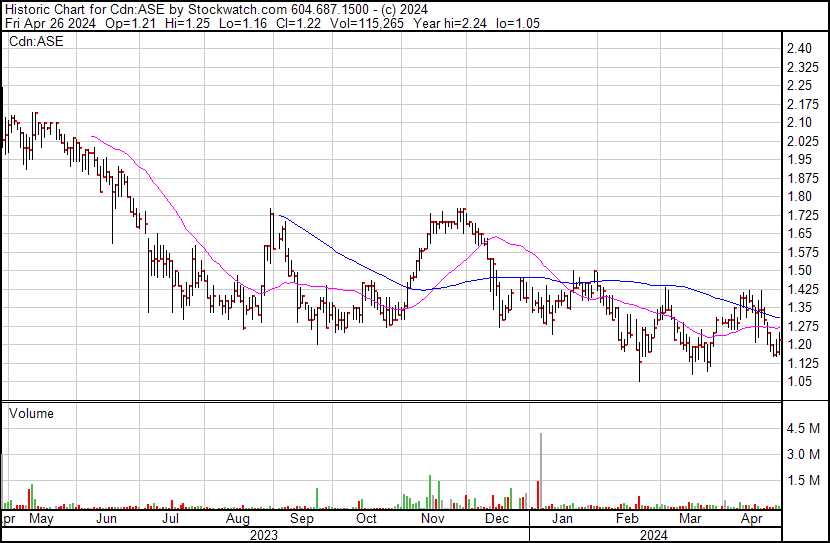Screen dimensions: 830x543
Task: Click the 2024 year label
Action: [654, 535]
